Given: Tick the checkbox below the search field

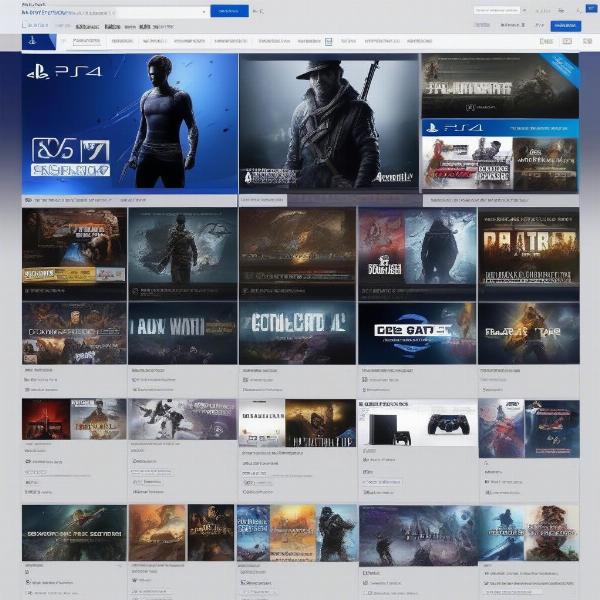Looking at the screenshot, I should pyautogui.click(x=25, y=25).
